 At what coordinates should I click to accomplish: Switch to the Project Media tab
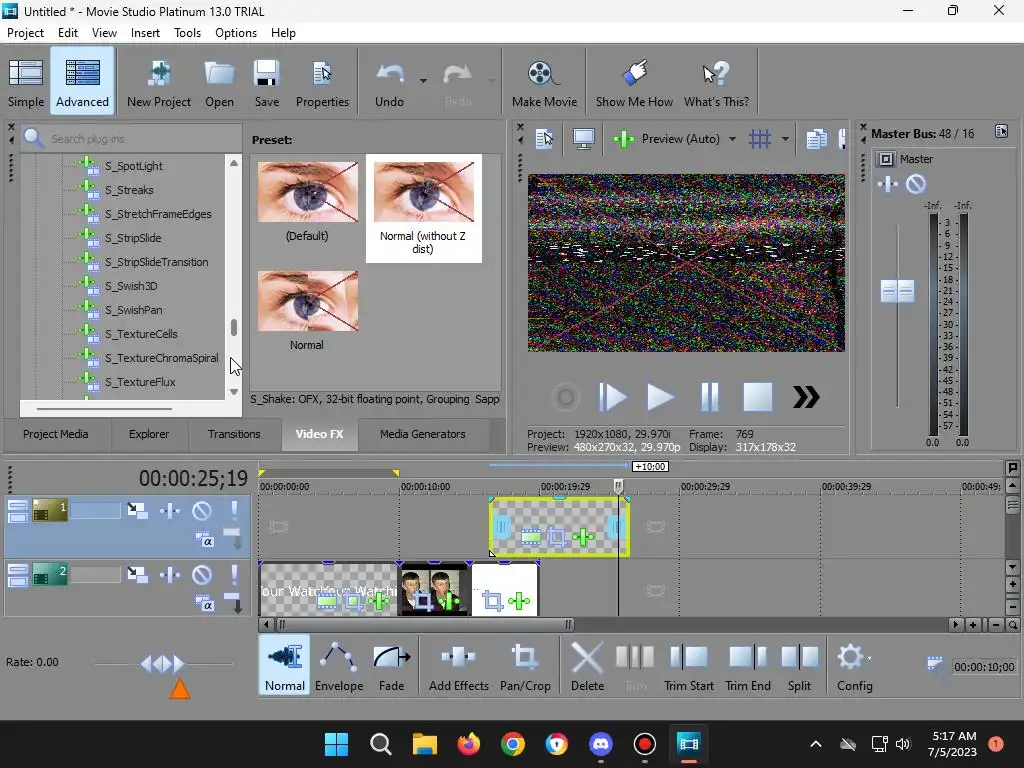point(56,434)
